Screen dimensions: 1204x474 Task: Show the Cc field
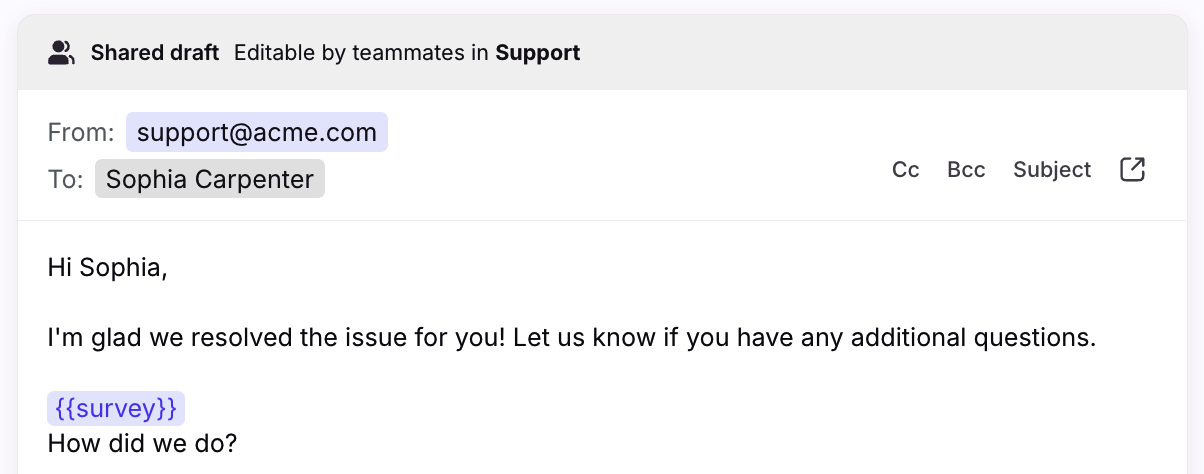tap(905, 170)
